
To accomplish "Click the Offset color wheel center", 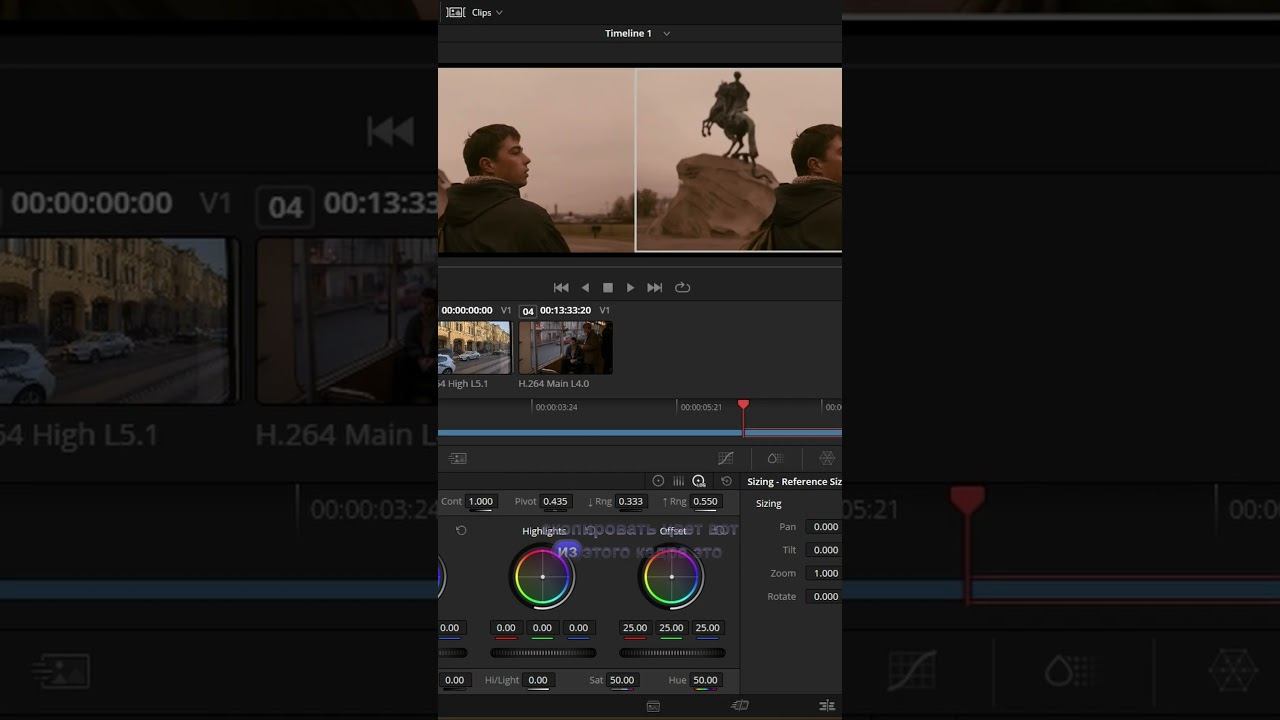I will pos(671,577).
